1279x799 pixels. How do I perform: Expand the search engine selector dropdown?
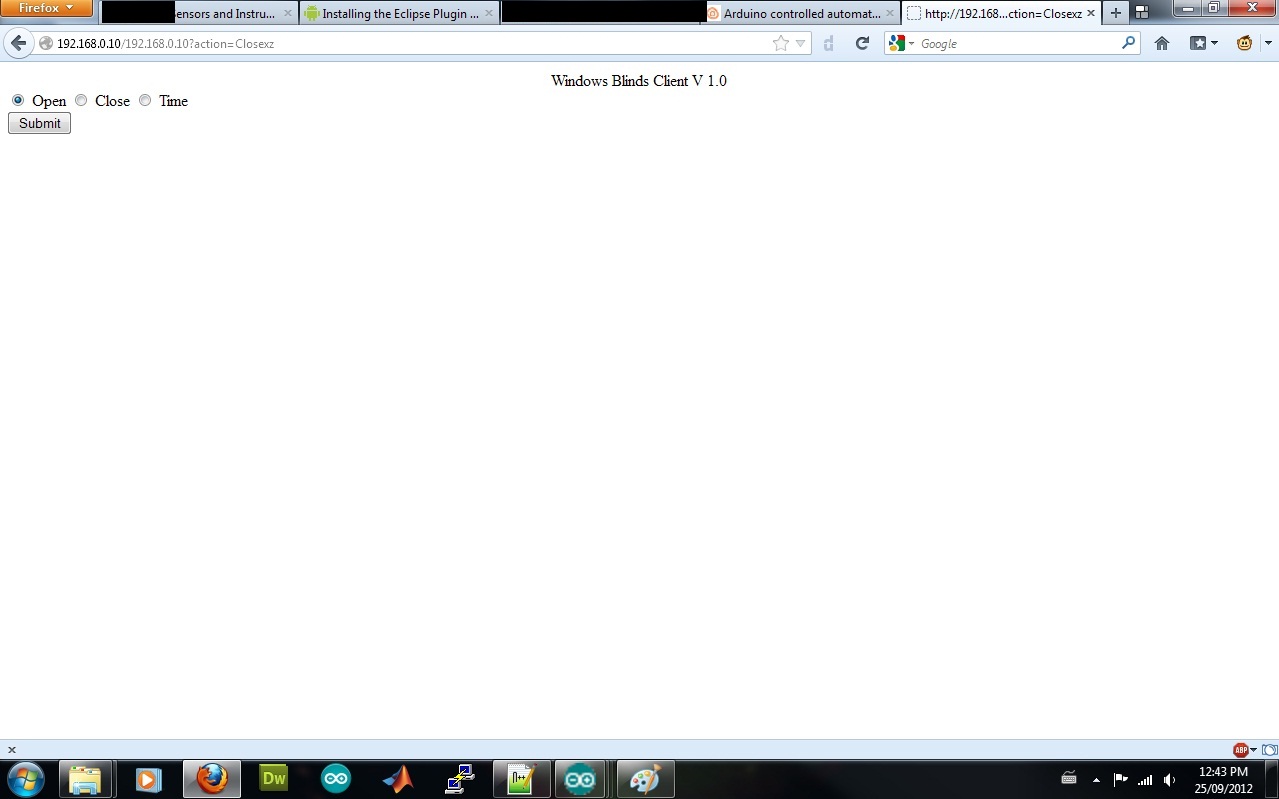[x=900, y=44]
